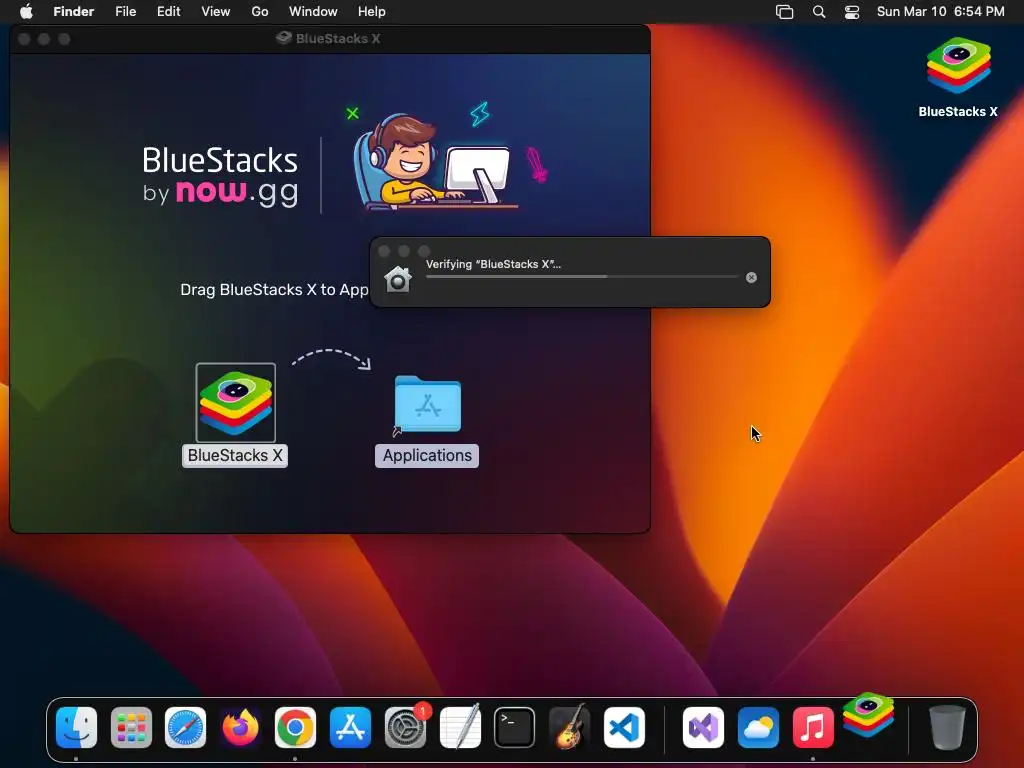The height and width of the screenshot is (768, 1024).
Task: Open the Edit menu
Action: coord(168,11)
